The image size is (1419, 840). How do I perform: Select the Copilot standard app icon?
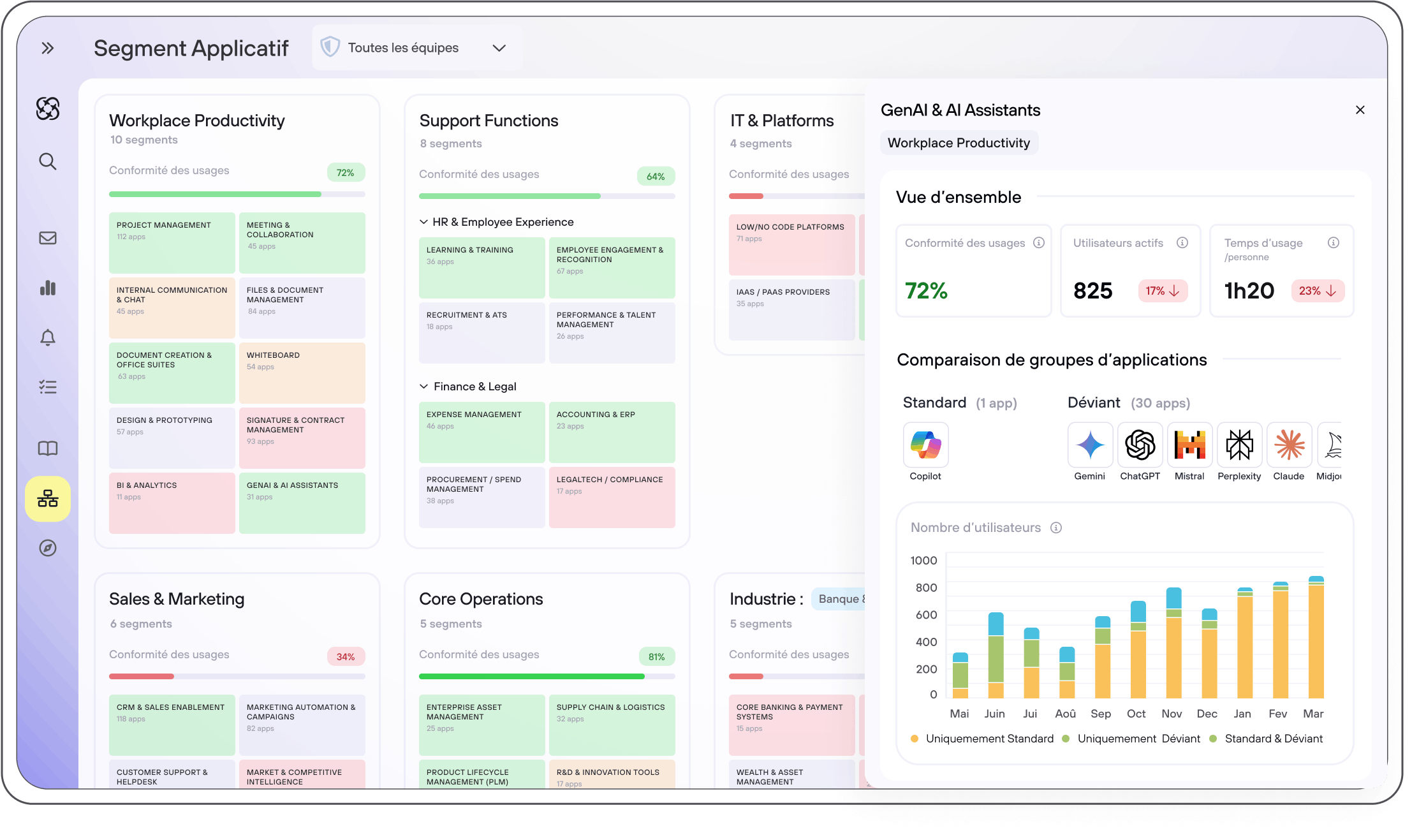pos(925,445)
